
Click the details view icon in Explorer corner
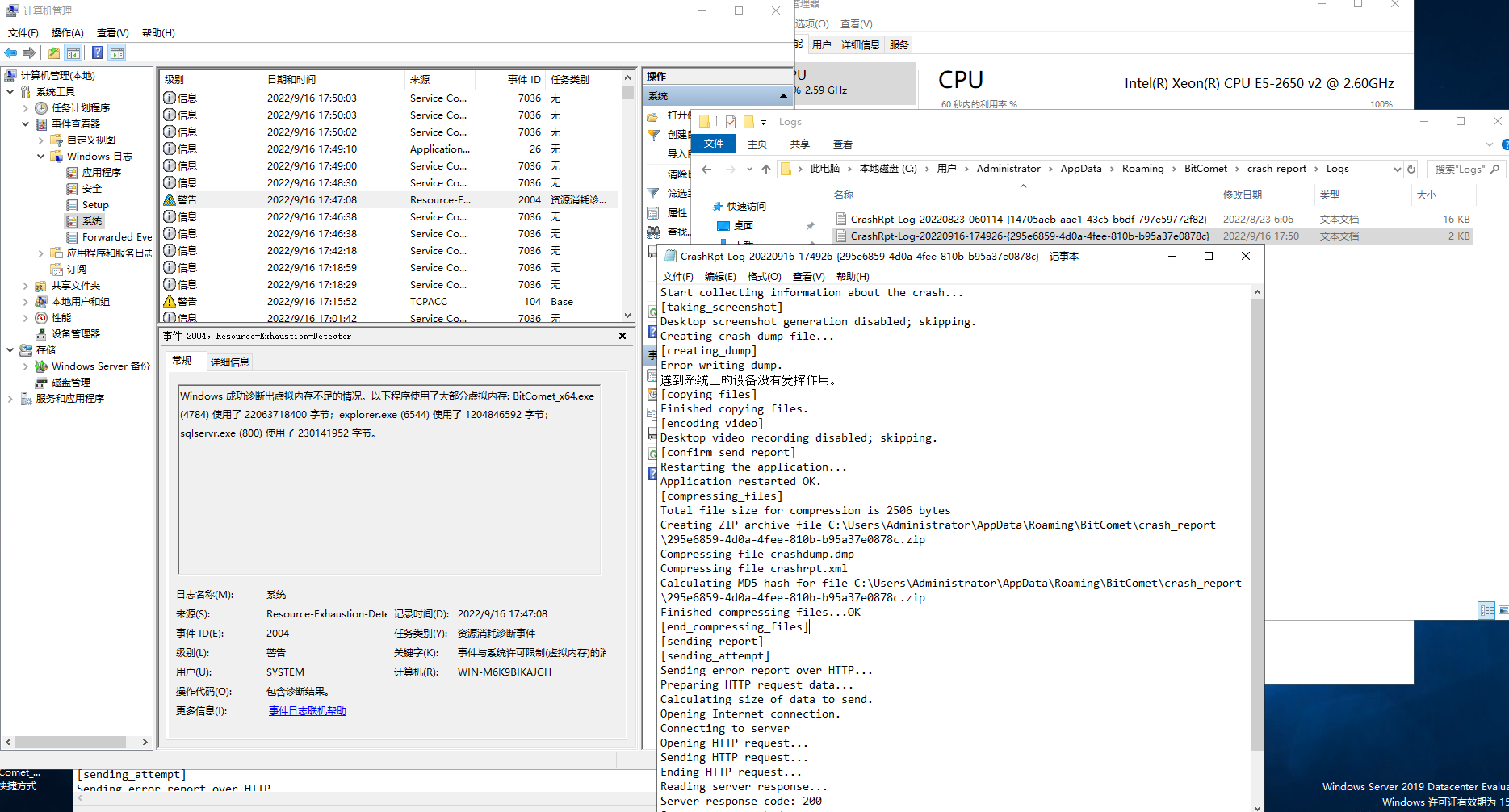(1486, 610)
